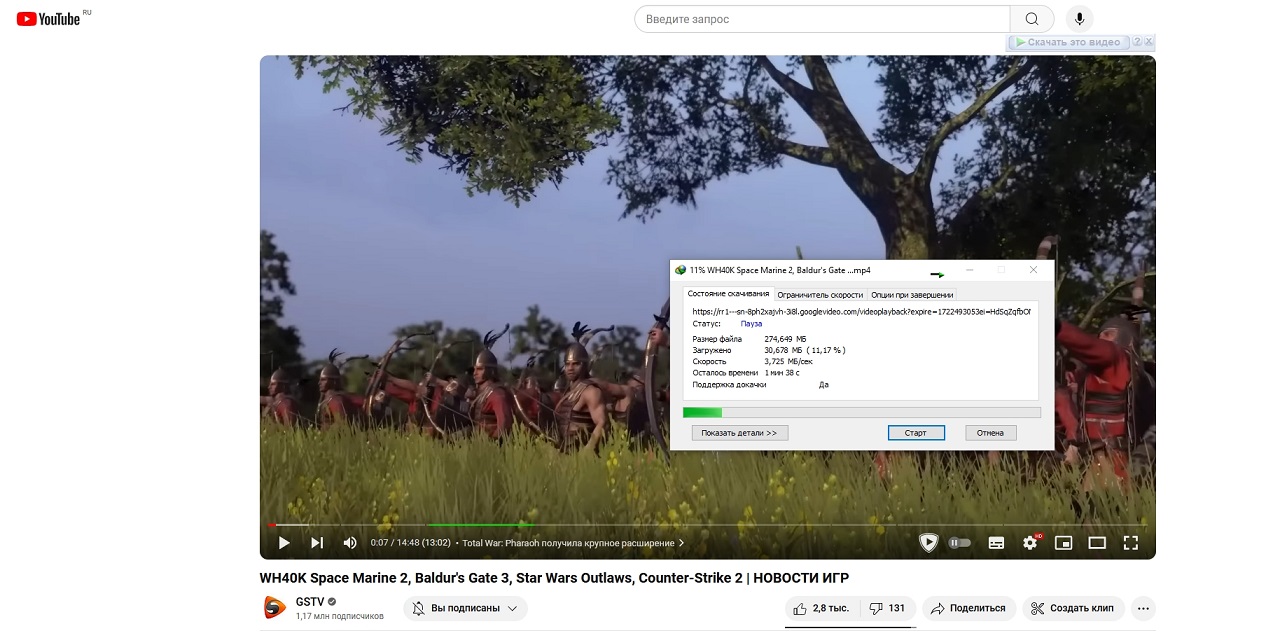The width and height of the screenshot is (1280, 638).
Task: Switch to Ограничитель скорости tab
Action: click(820, 295)
